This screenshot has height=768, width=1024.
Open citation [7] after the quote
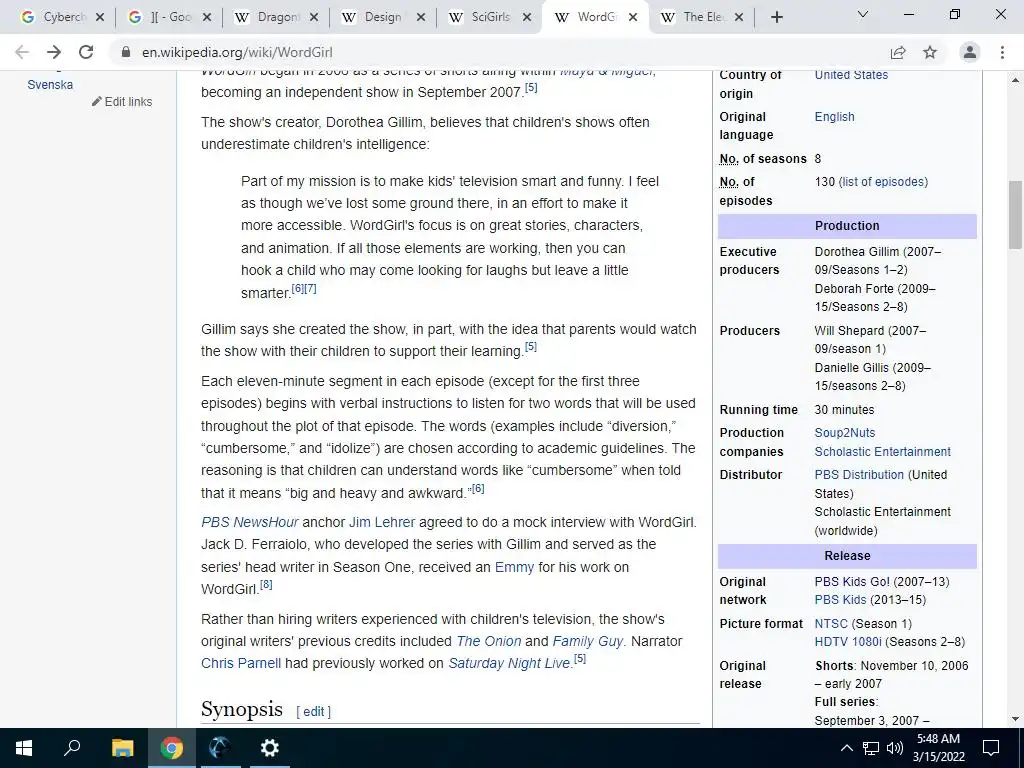(310, 288)
